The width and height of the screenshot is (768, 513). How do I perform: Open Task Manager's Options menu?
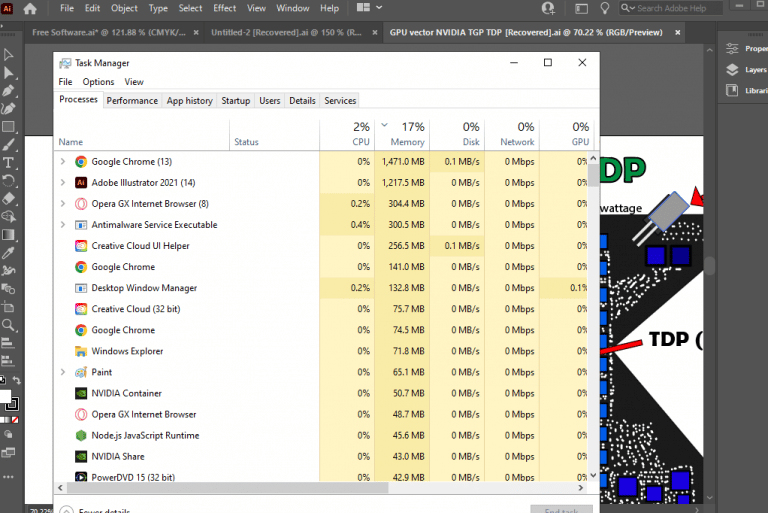(x=98, y=82)
